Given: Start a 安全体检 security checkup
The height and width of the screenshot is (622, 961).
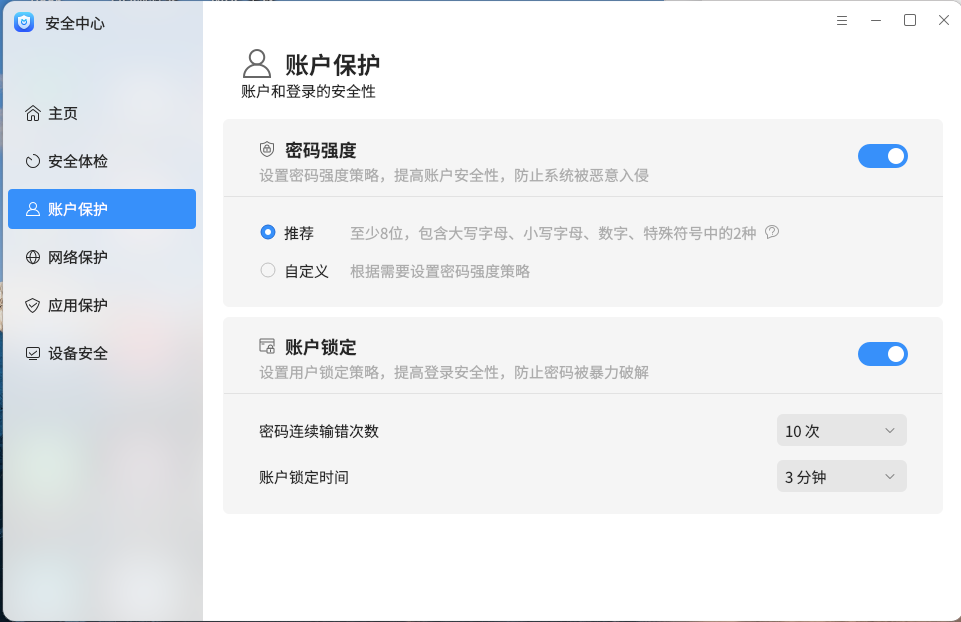Looking at the screenshot, I should click(80, 161).
